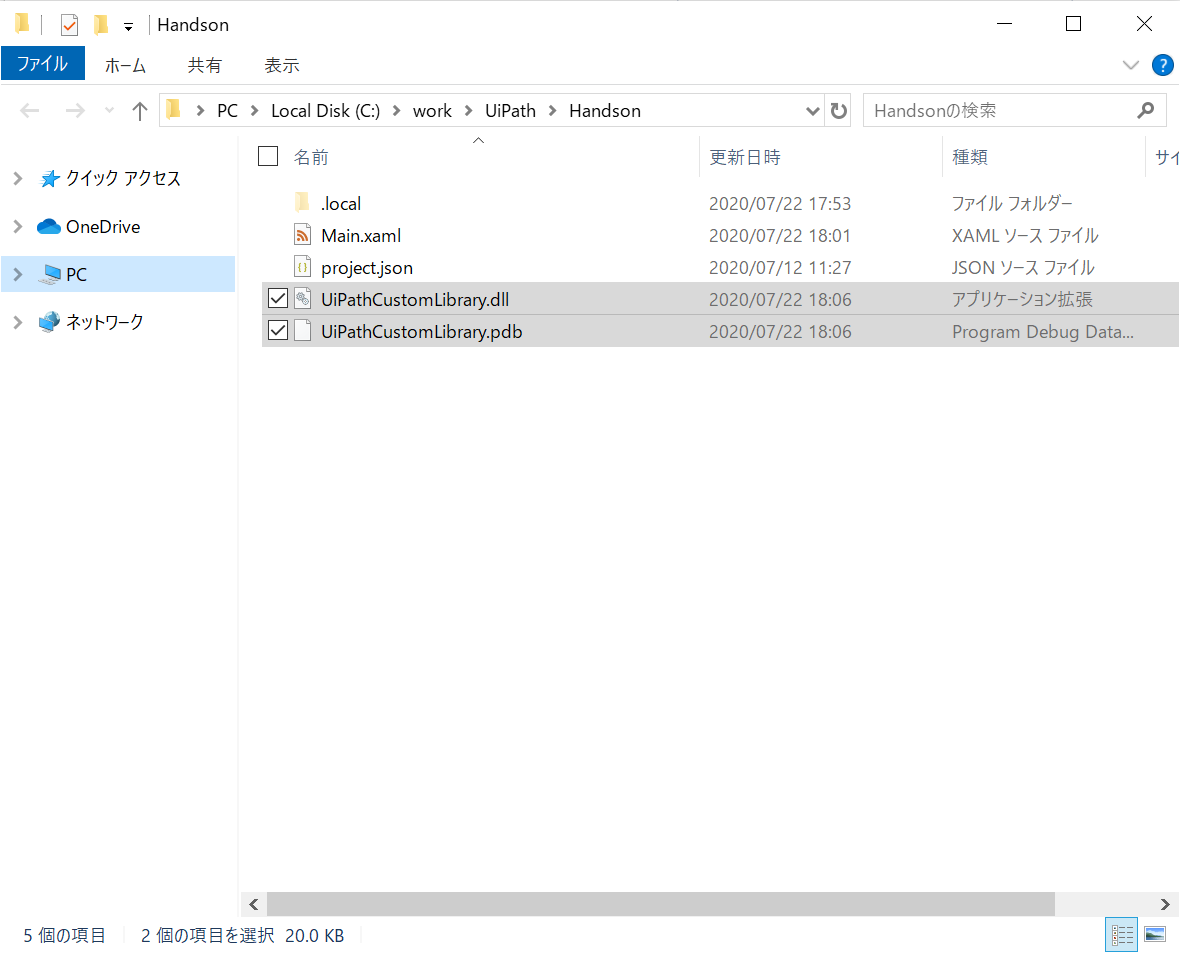Click the Handson breadcrumb segment
1180x953 pixels.
tap(605, 111)
